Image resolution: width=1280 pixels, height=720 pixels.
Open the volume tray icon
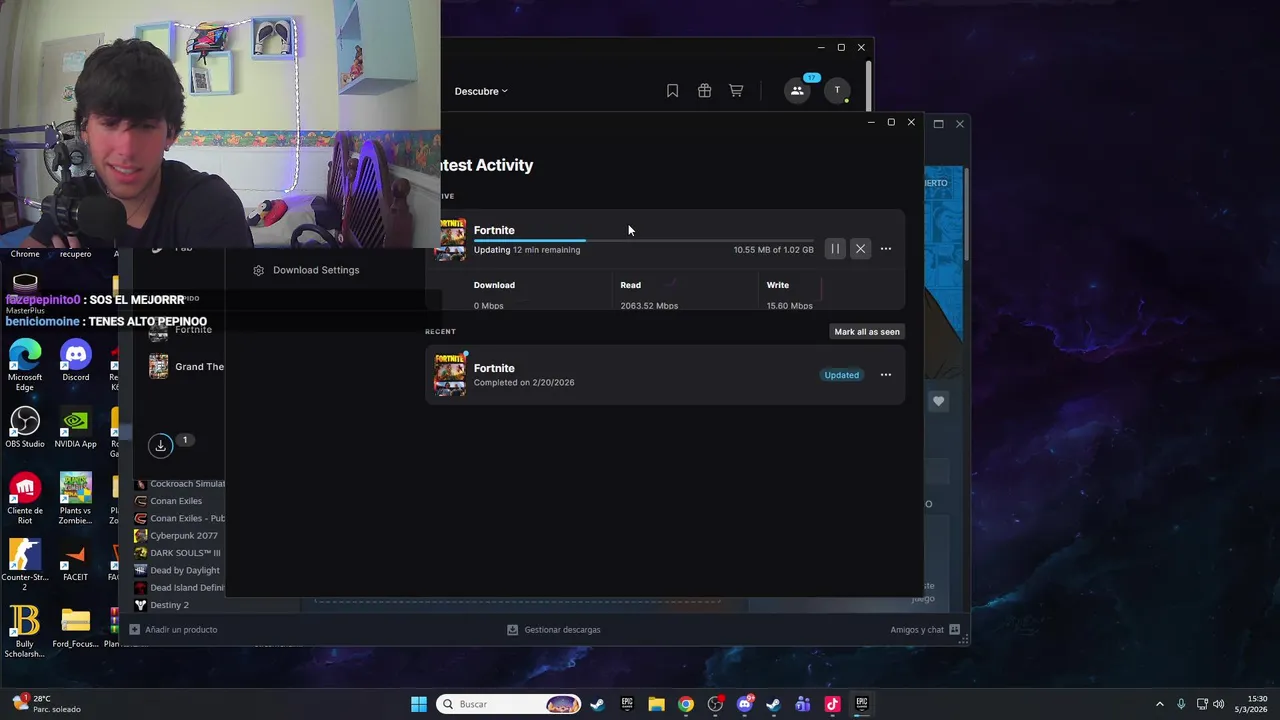pos(1218,704)
